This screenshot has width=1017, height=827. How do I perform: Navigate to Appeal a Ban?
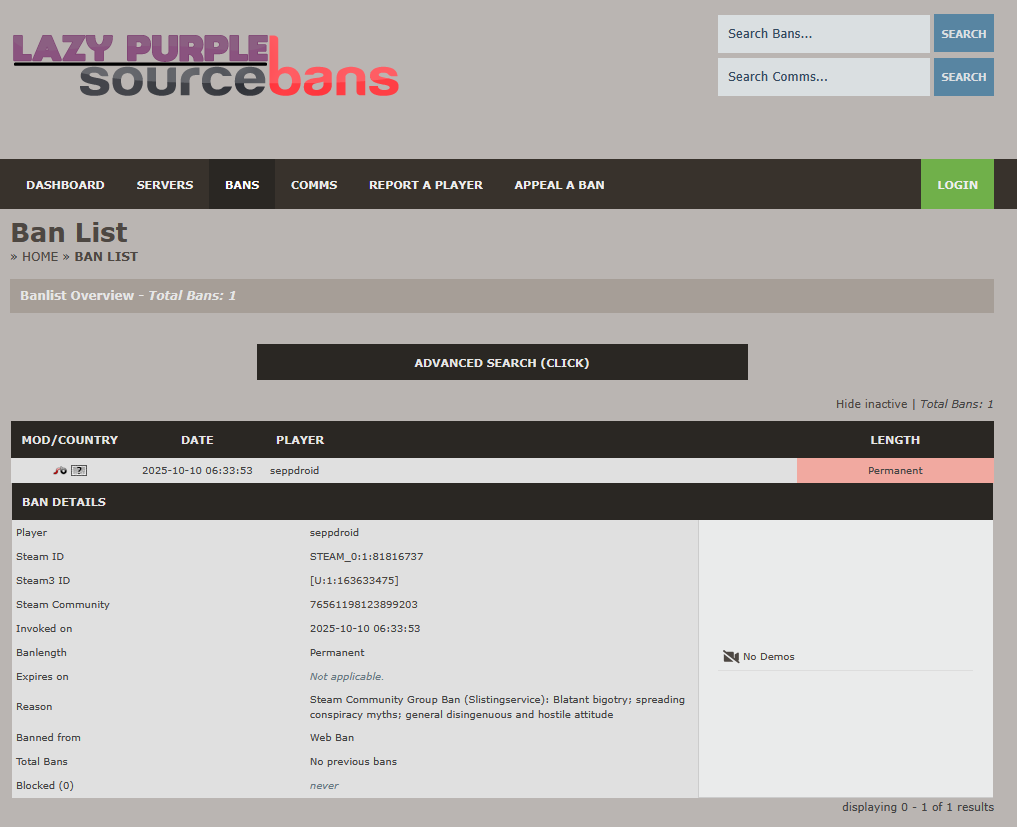(559, 185)
